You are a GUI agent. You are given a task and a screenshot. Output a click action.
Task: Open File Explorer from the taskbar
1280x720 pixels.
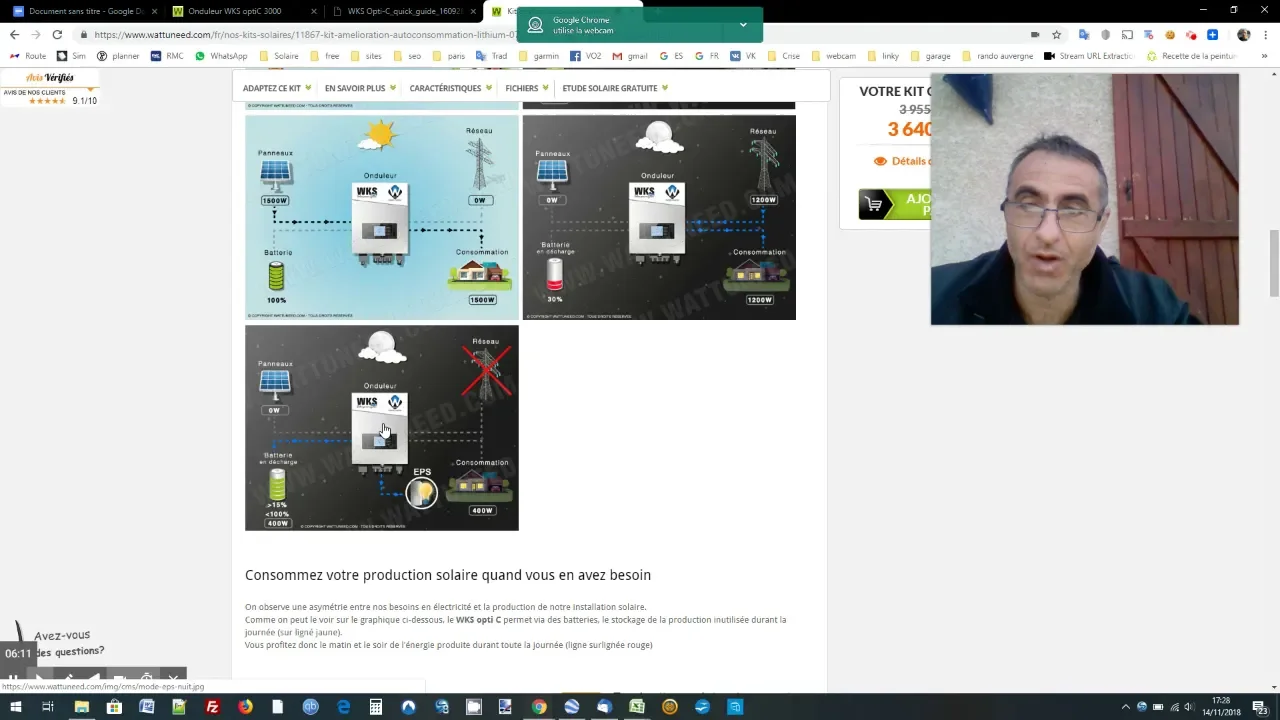click(81, 707)
